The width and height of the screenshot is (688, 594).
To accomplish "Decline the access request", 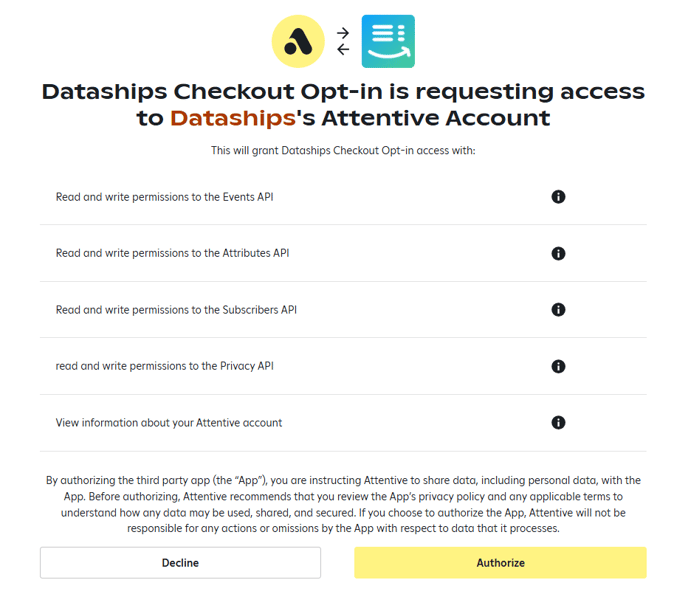I will (x=180, y=563).
